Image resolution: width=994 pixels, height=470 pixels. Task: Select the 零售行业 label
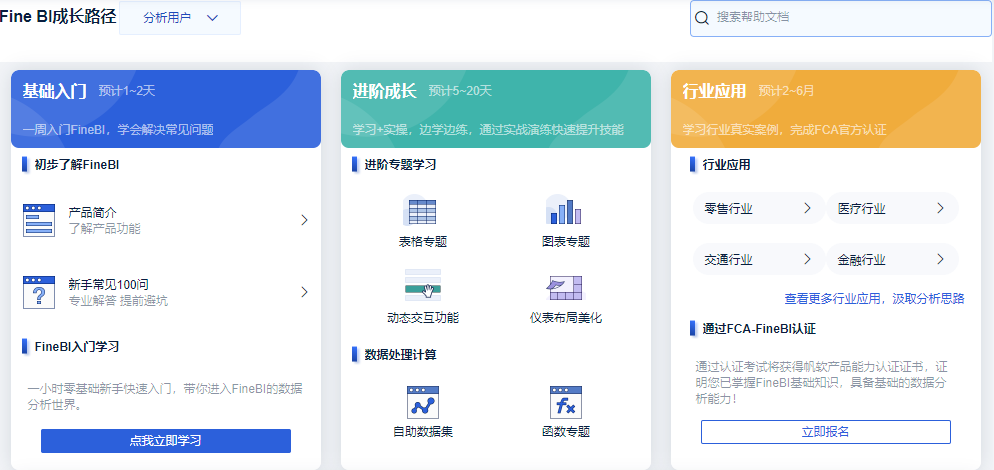728,209
